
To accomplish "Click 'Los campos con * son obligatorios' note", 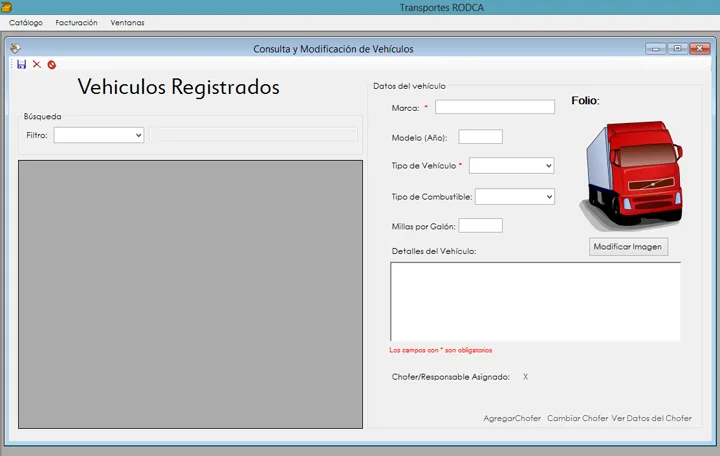I will click(441, 350).
